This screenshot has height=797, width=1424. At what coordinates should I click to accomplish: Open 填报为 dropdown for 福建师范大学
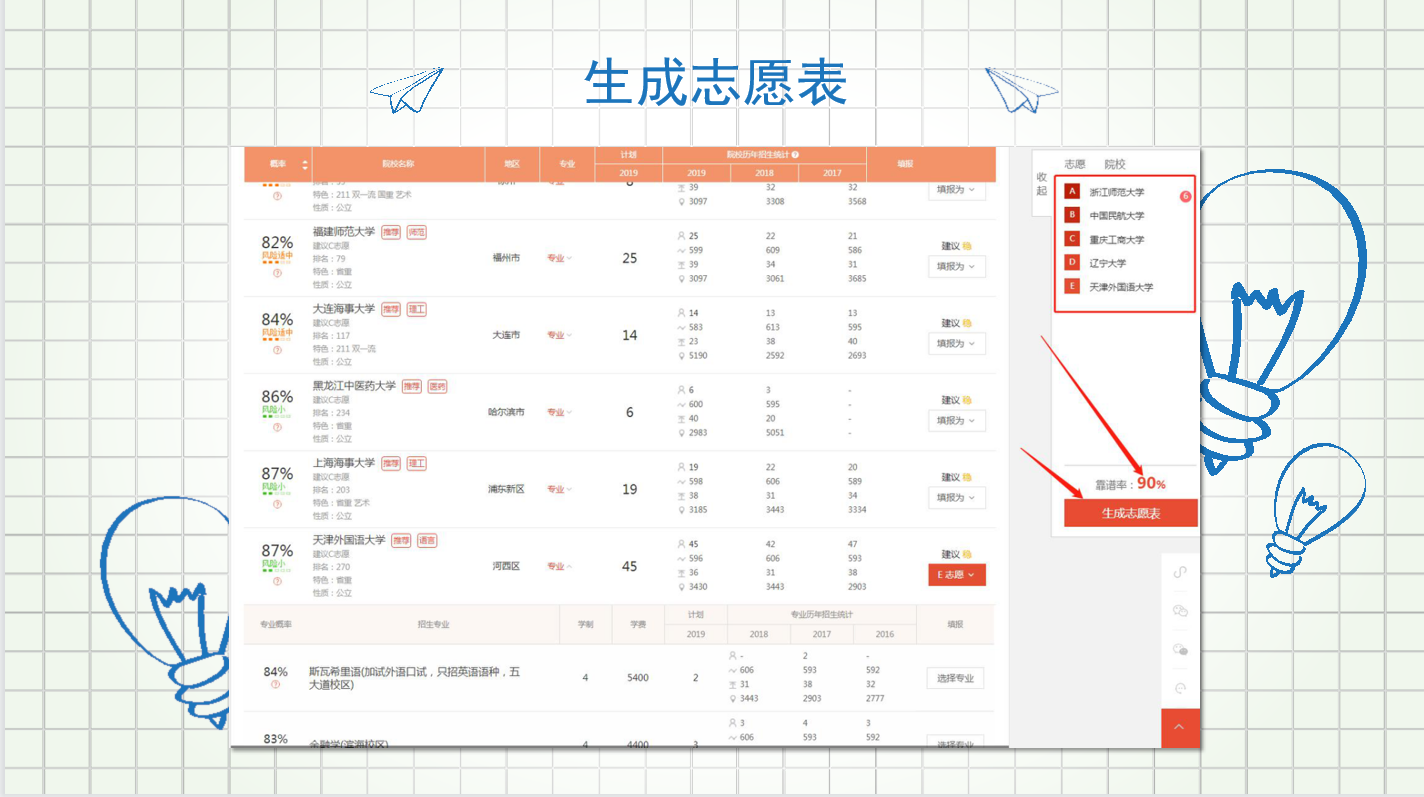956,267
